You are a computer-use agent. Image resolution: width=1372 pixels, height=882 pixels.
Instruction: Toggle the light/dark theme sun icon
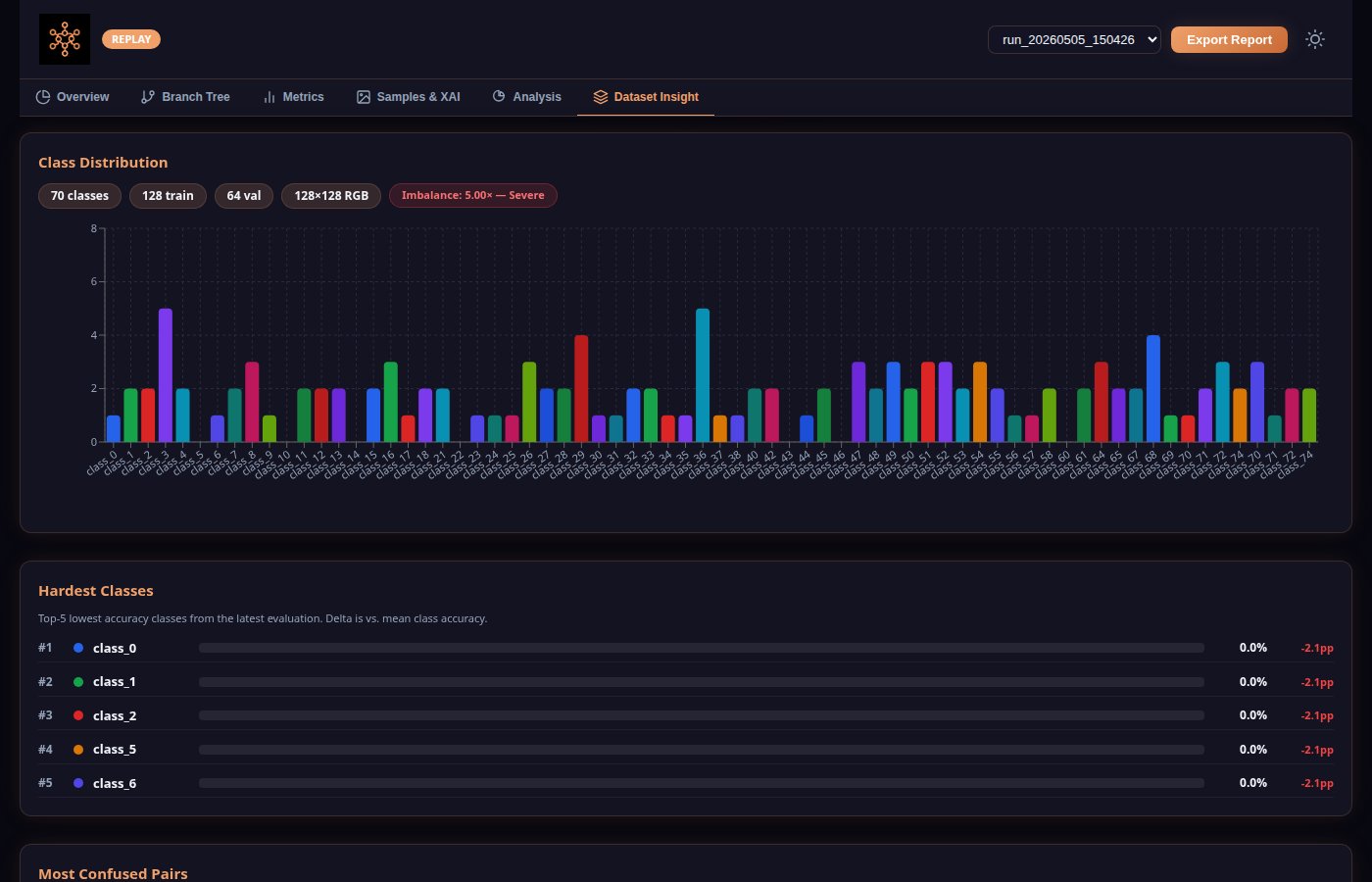pyautogui.click(x=1315, y=39)
